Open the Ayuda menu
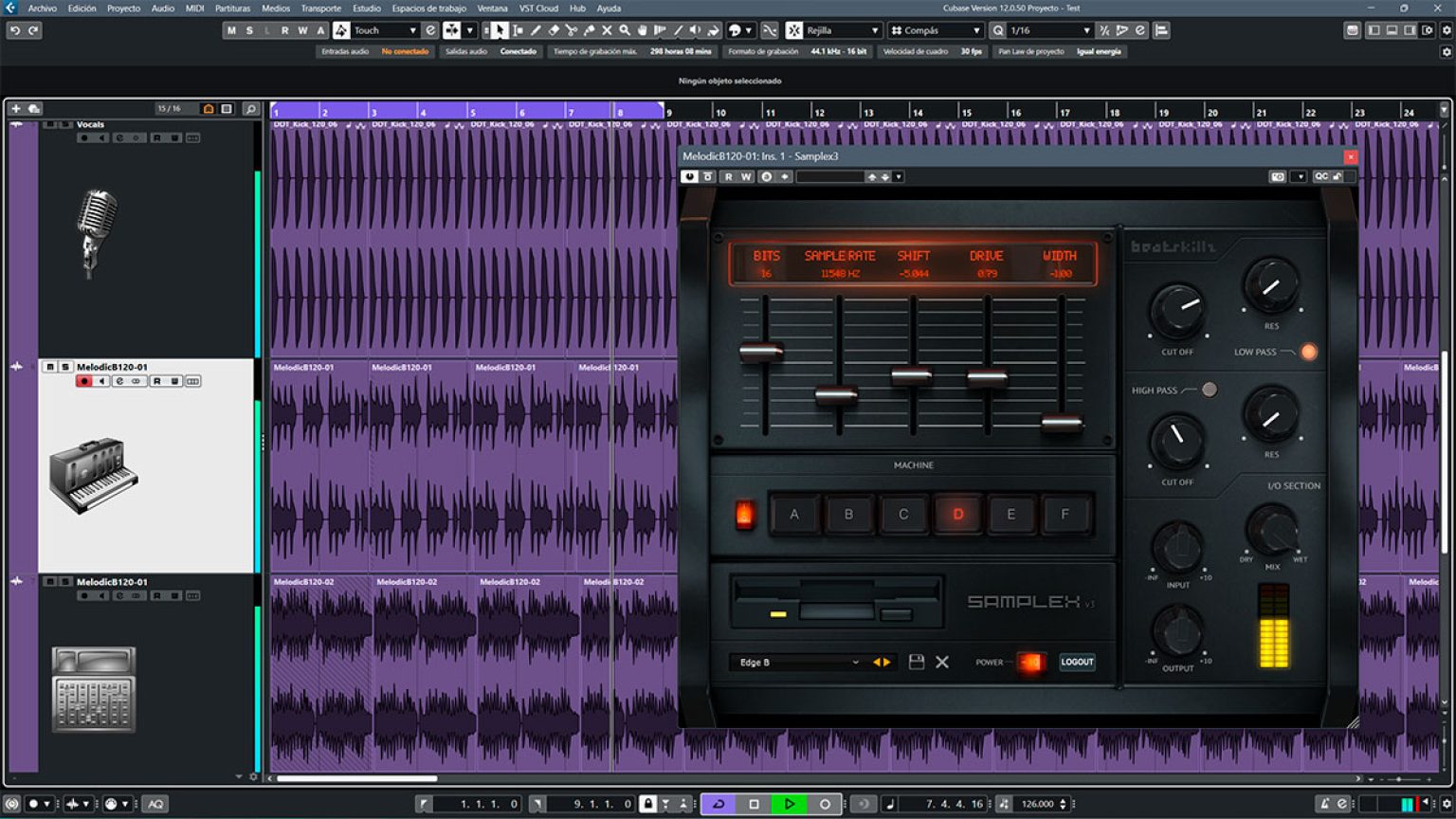The width and height of the screenshot is (1456, 819). point(609,8)
